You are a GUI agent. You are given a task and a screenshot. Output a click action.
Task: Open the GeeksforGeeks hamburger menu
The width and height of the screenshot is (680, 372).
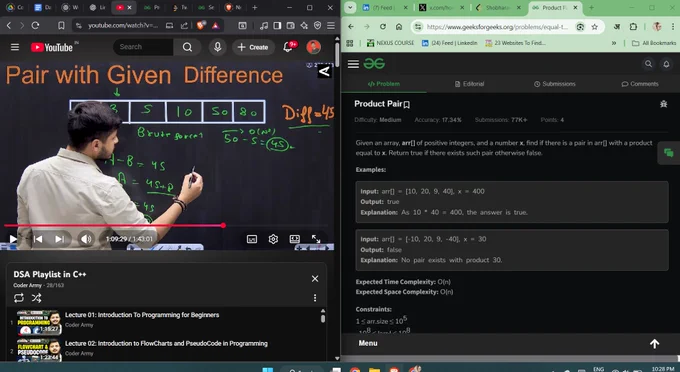[x=353, y=64]
